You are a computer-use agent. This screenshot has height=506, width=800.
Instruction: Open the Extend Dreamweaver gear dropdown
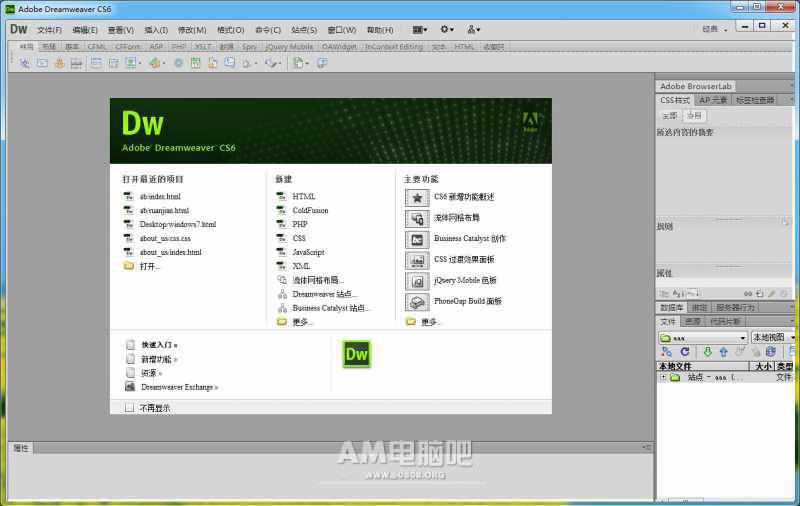click(447, 30)
